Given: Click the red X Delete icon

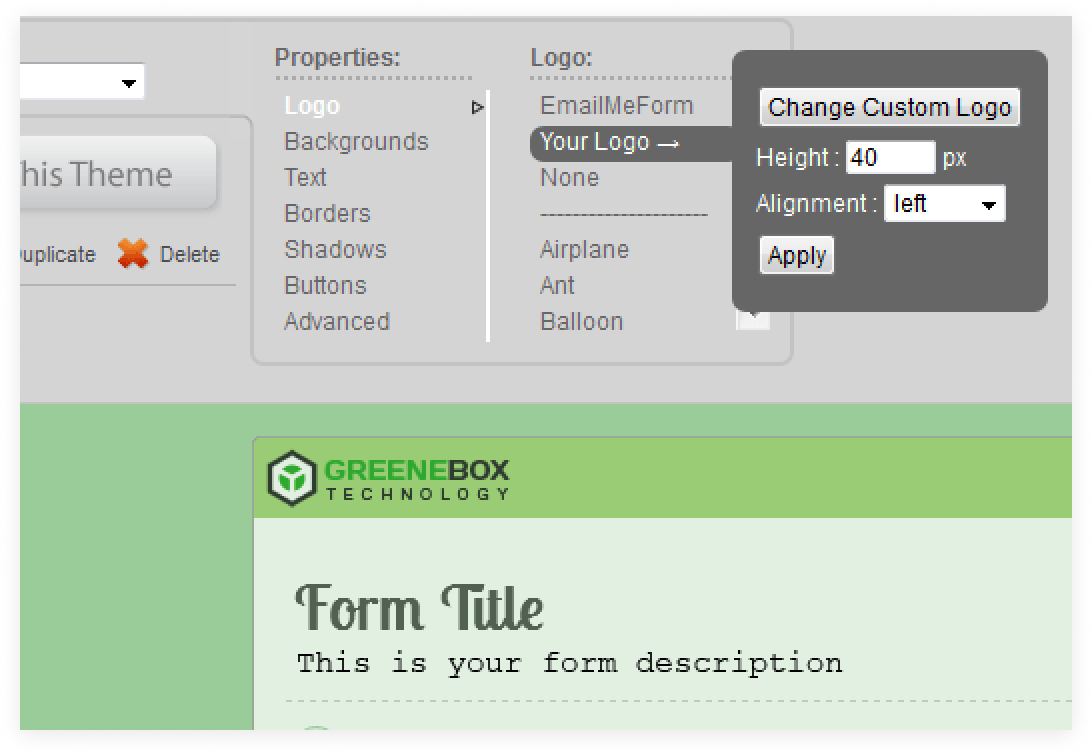Looking at the screenshot, I should tap(133, 253).
